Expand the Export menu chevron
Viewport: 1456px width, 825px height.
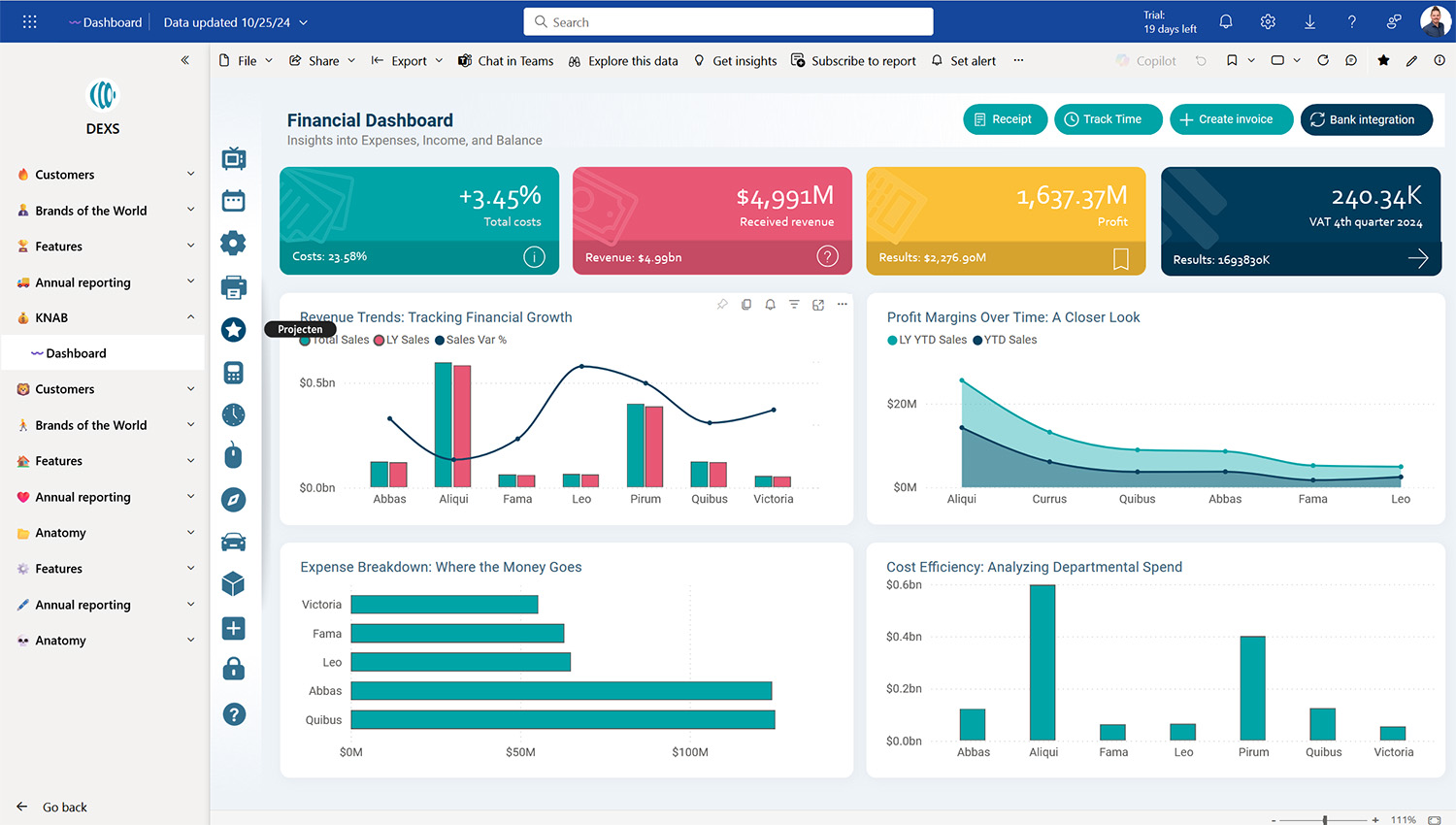[437, 60]
